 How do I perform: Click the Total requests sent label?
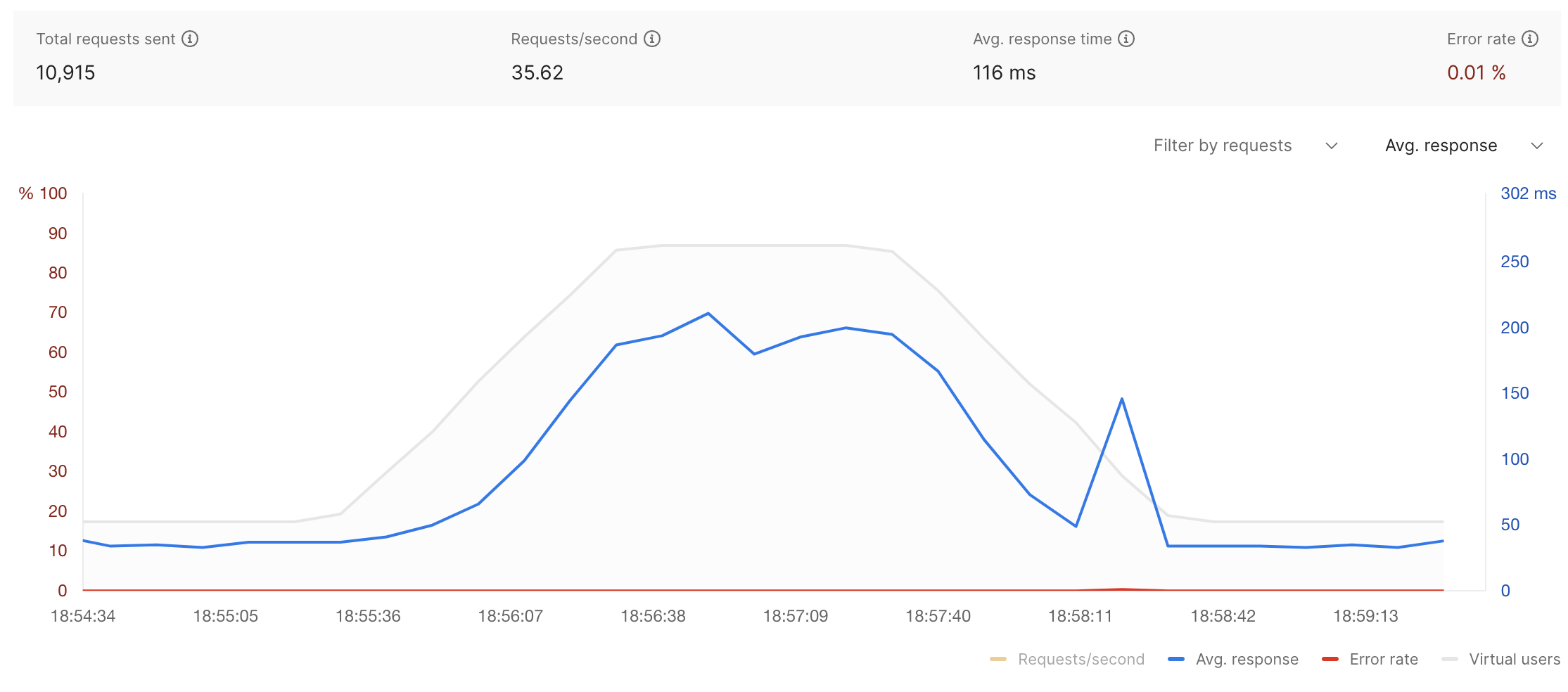pyautogui.click(x=106, y=39)
